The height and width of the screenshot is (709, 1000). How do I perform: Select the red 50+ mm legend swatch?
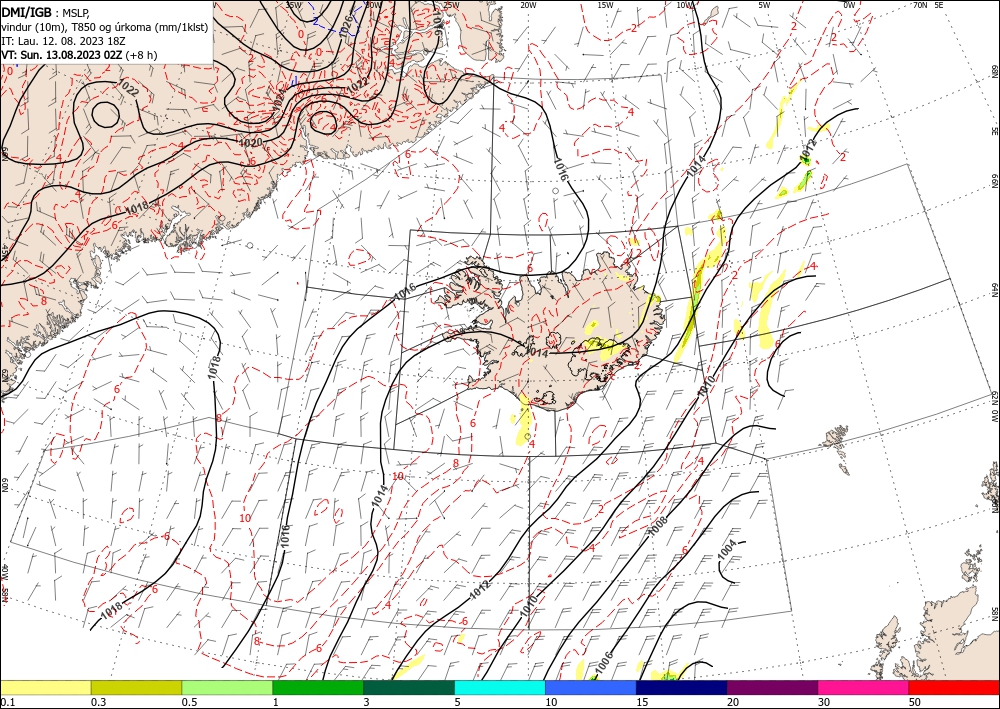[x=954, y=687]
